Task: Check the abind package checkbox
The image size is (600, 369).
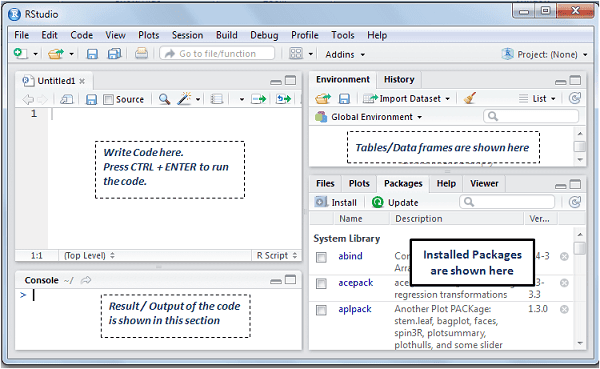Action: tap(321, 257)
